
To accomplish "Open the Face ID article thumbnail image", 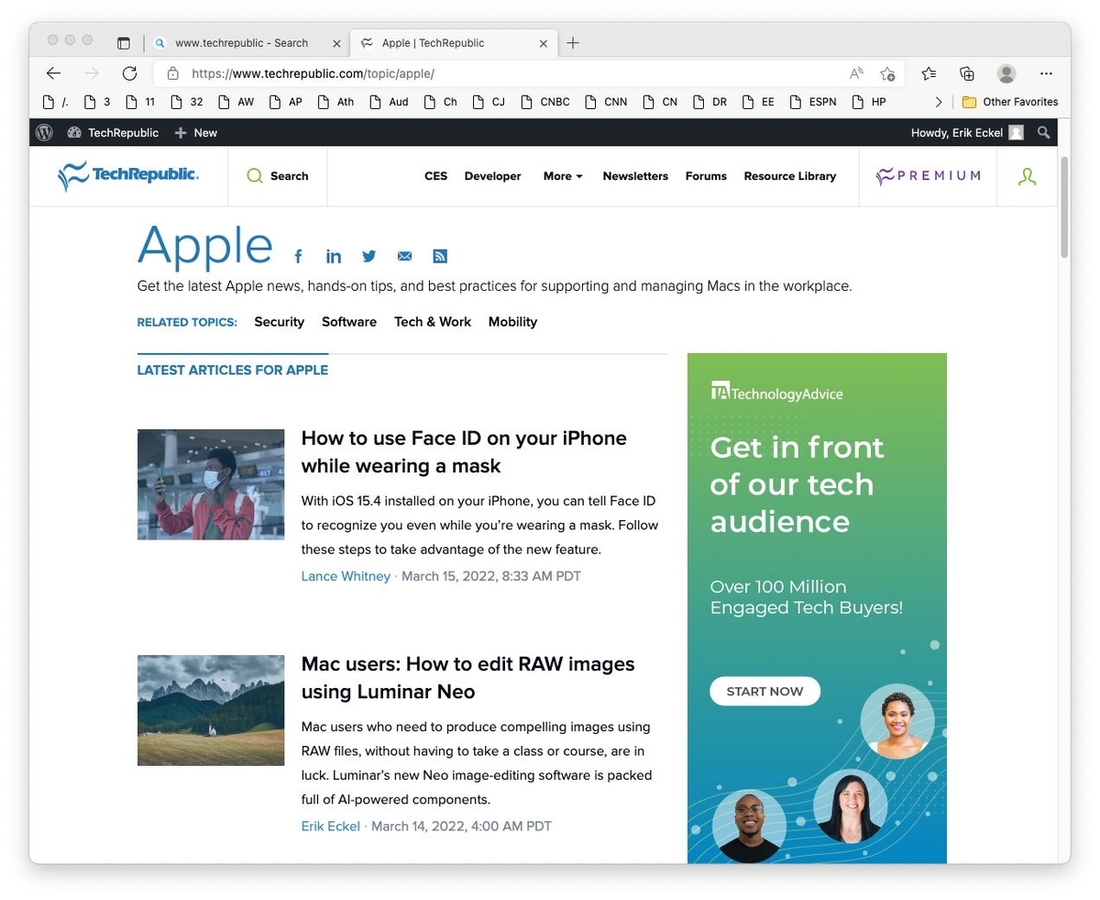I will pyautogui.click(x=210, y=484).
